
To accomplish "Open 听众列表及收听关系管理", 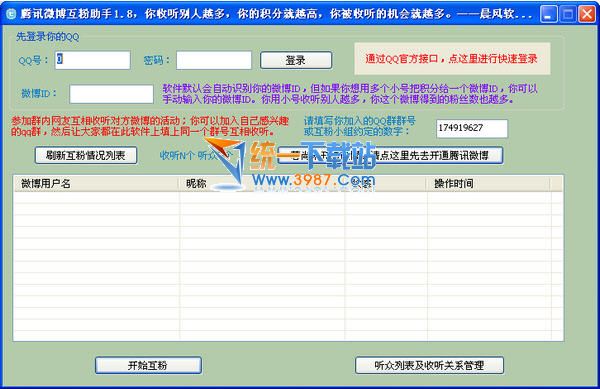I will click(x=429, y=365).
